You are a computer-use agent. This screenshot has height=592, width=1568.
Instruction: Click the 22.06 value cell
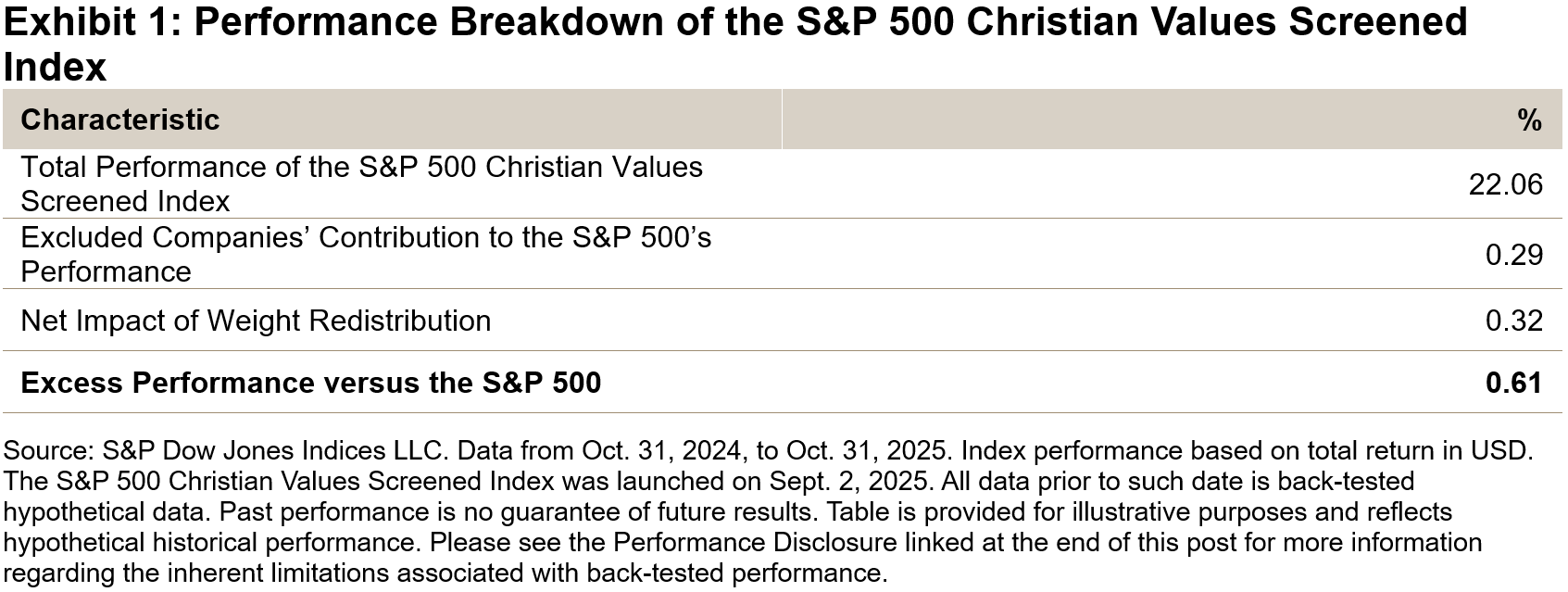point(1505,184)
